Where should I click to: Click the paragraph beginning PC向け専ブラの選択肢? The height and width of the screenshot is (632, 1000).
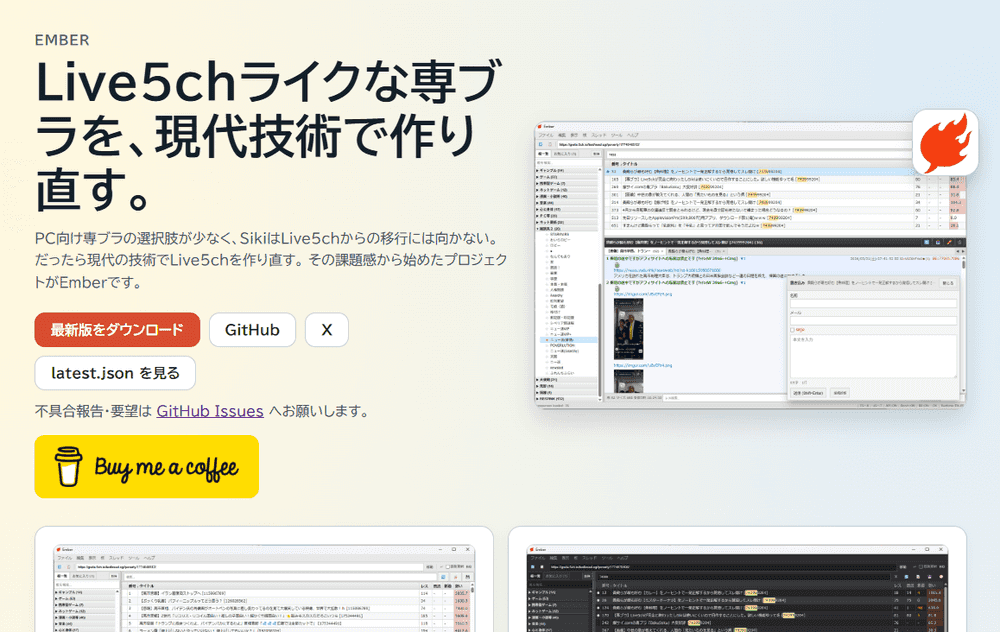pyautogui.click(x=271, y=260)
